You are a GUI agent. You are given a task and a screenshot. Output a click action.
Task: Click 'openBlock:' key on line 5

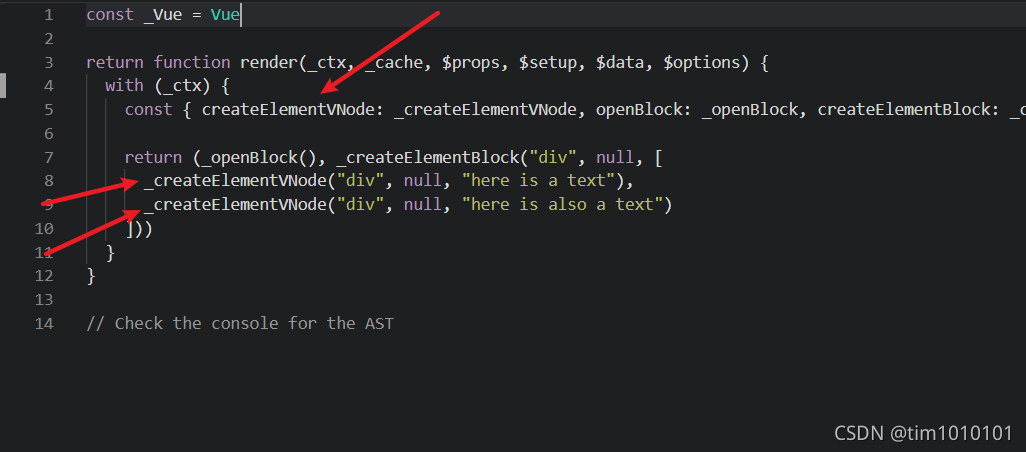[644, 110]
